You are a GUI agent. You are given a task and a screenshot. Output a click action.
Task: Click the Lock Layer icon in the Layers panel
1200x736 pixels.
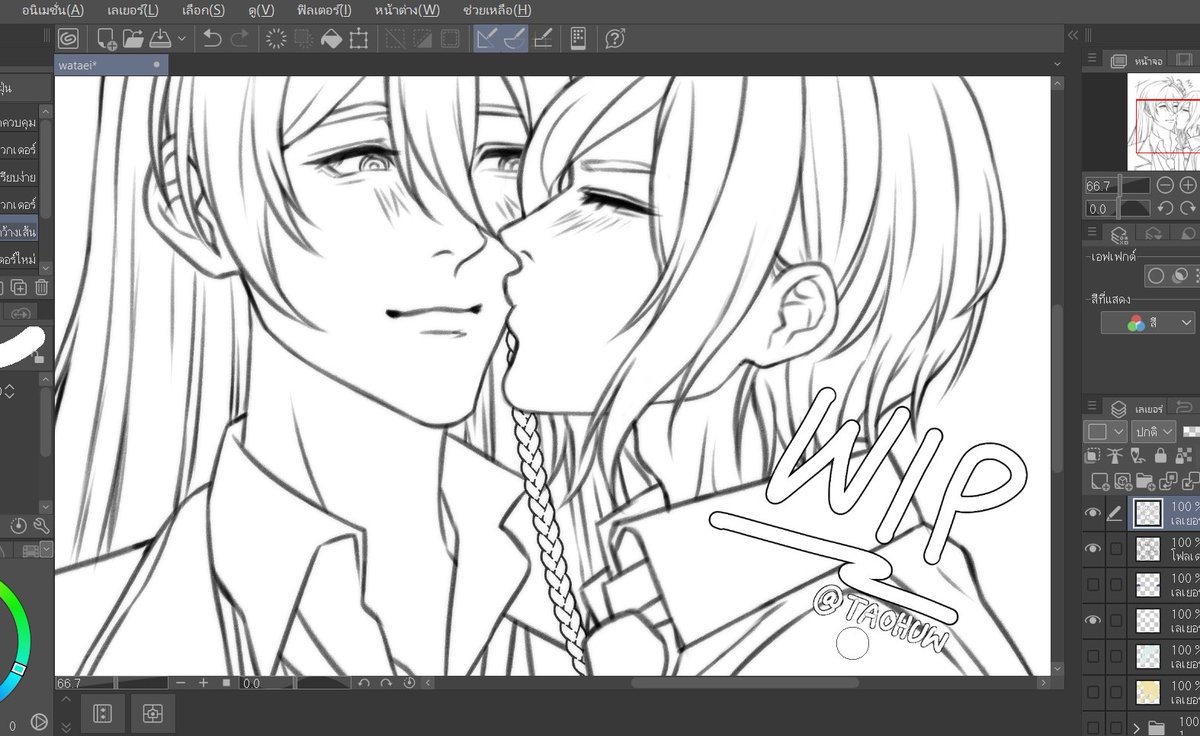[x=1161, y=456]
